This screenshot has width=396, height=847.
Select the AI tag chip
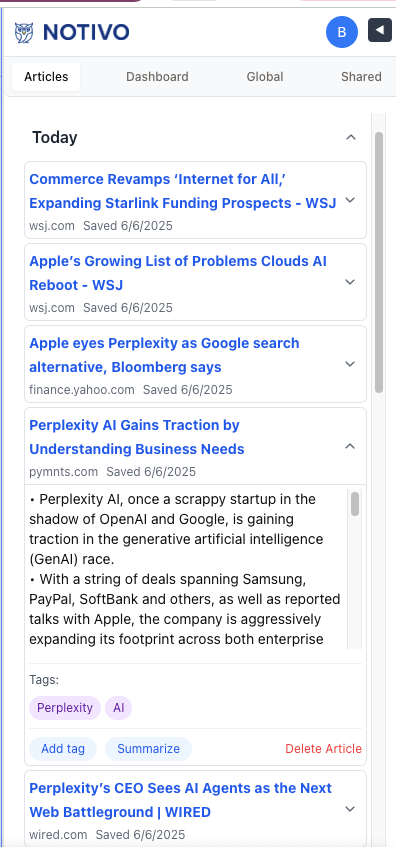coord(119,708)
